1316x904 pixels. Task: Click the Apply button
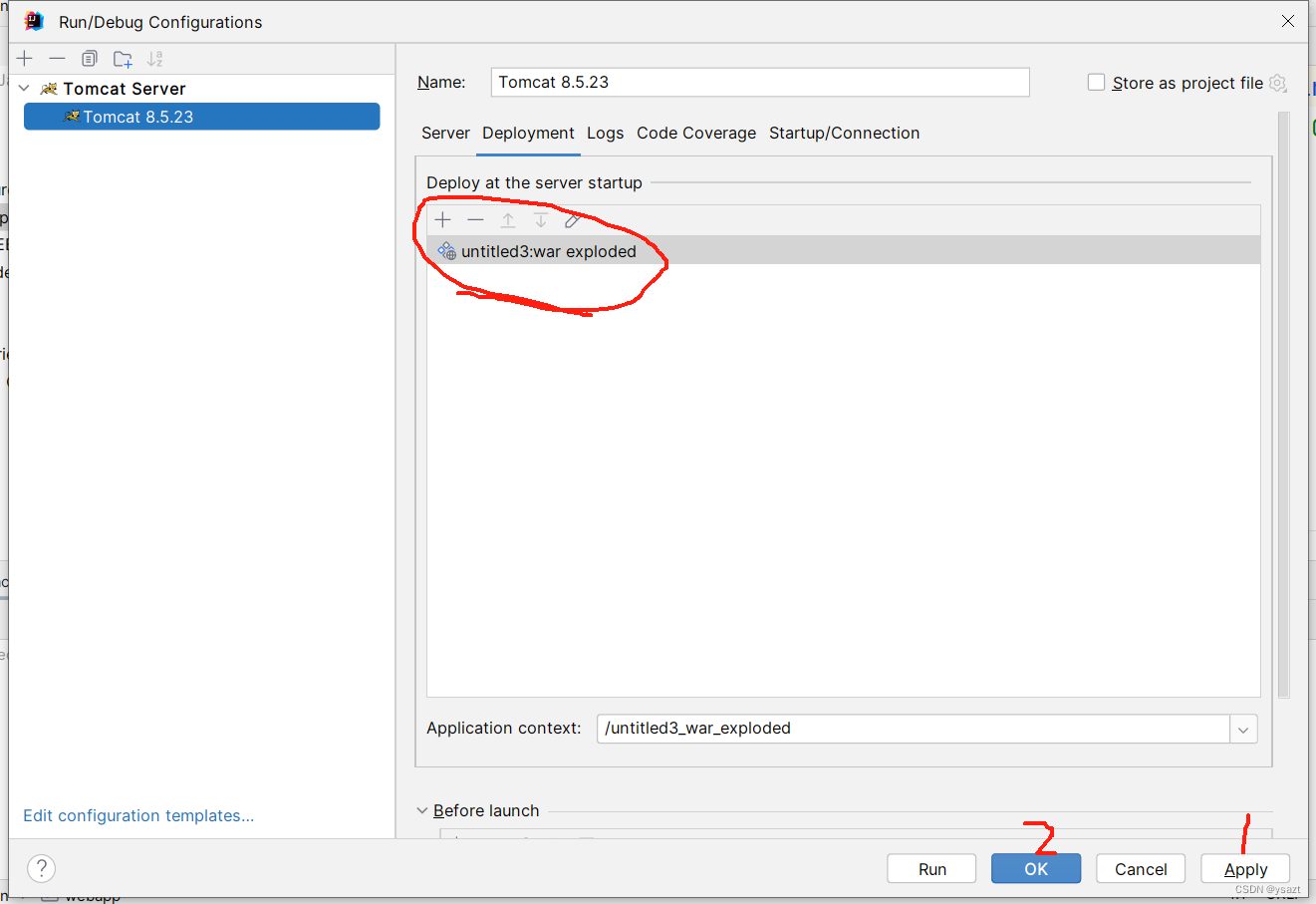[1245, 868]
